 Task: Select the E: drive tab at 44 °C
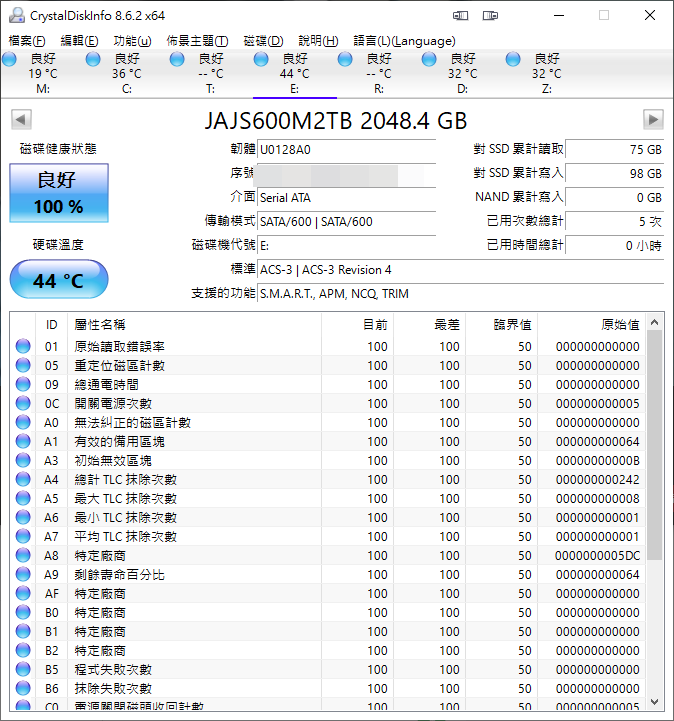coord(295,74)
